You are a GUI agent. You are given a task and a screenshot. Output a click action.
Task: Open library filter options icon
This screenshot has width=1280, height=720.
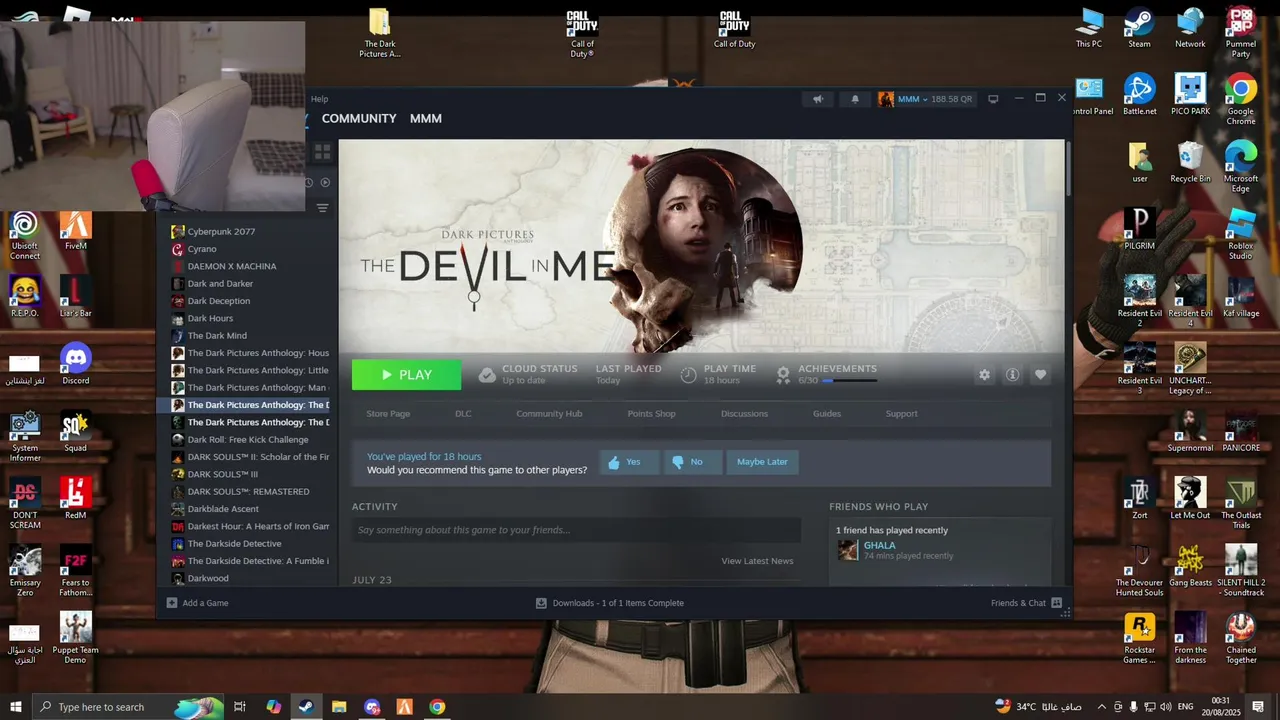pos(322,208)
